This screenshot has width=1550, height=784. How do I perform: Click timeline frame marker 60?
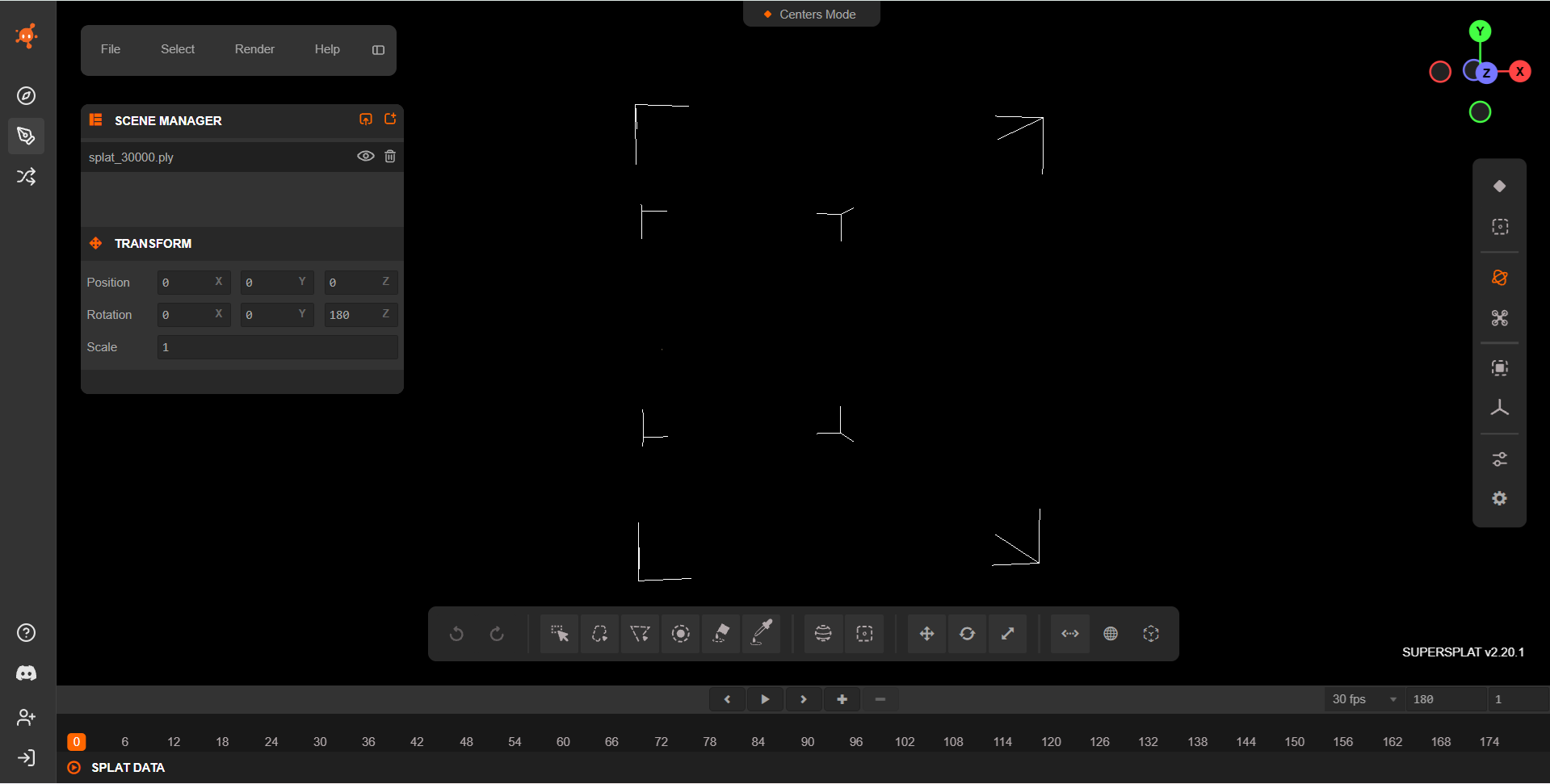[563, 742]
